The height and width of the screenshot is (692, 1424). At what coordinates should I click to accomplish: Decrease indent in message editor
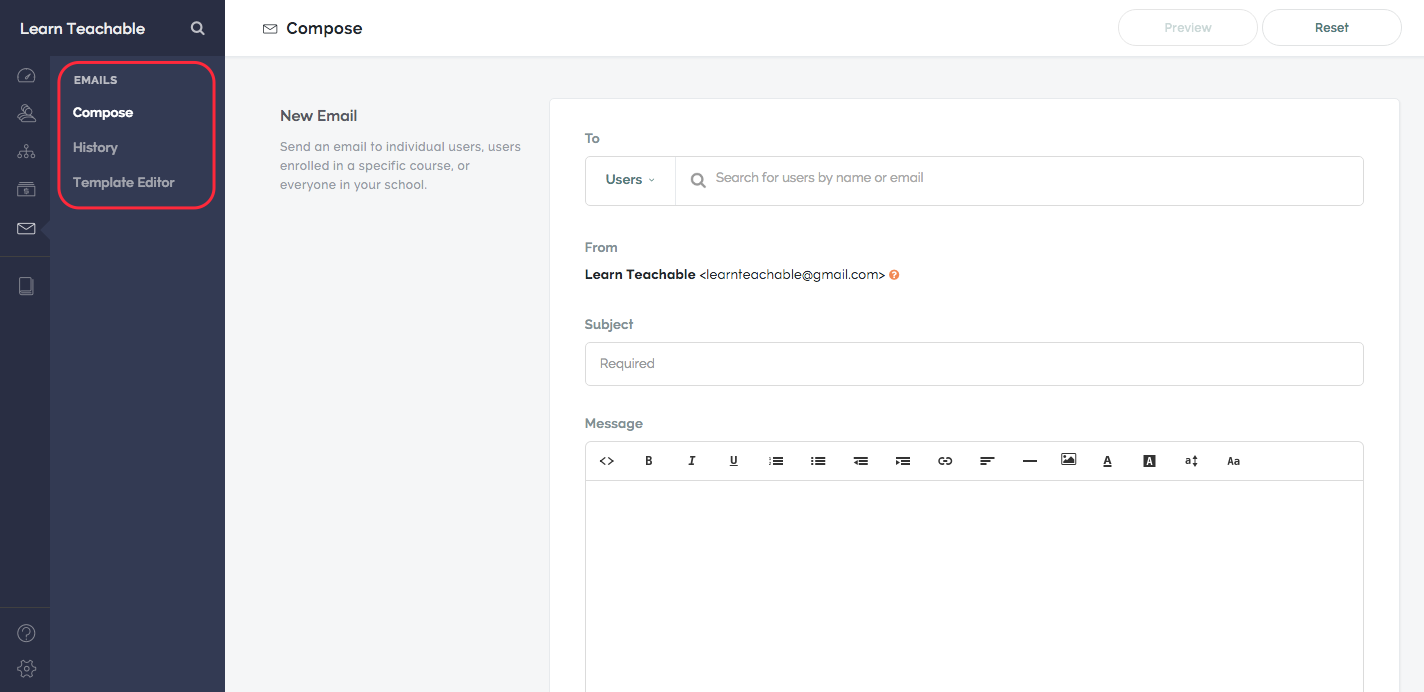click(861, 461)
